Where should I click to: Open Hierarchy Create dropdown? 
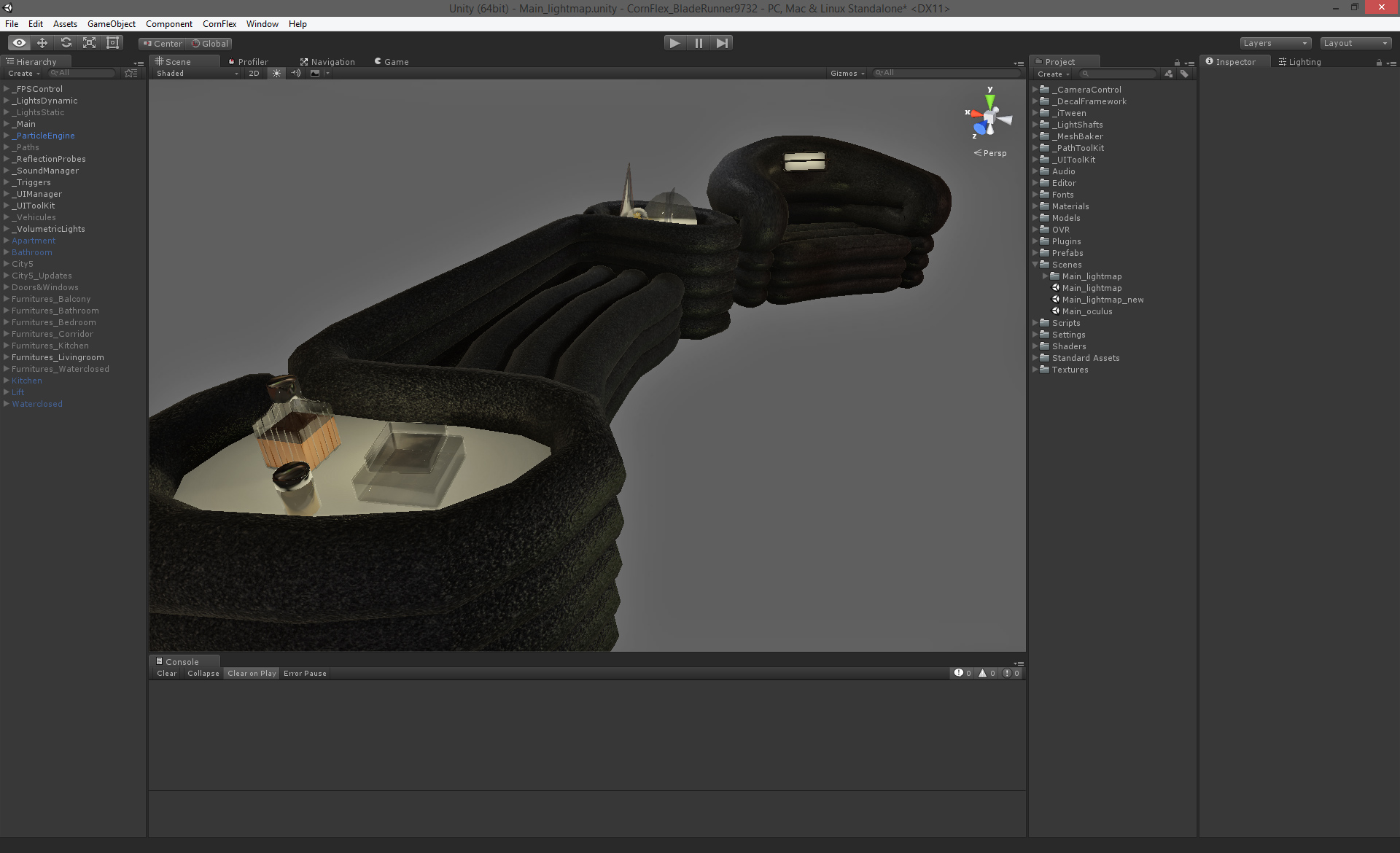click(23, 74)
